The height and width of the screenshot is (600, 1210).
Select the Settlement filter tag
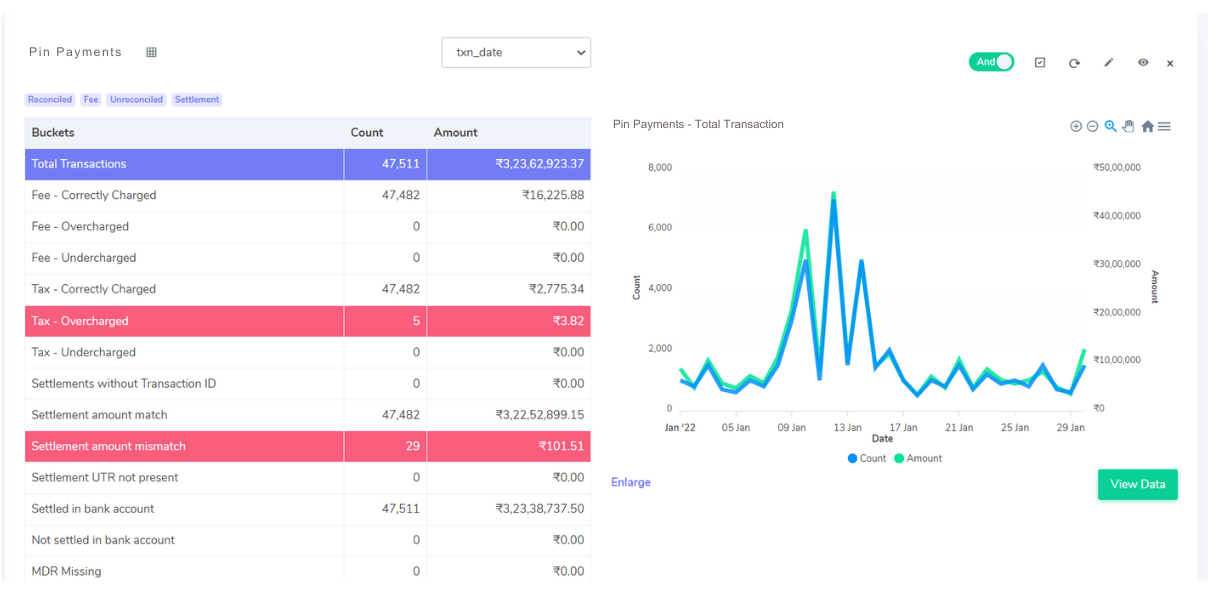pos(197,99)
